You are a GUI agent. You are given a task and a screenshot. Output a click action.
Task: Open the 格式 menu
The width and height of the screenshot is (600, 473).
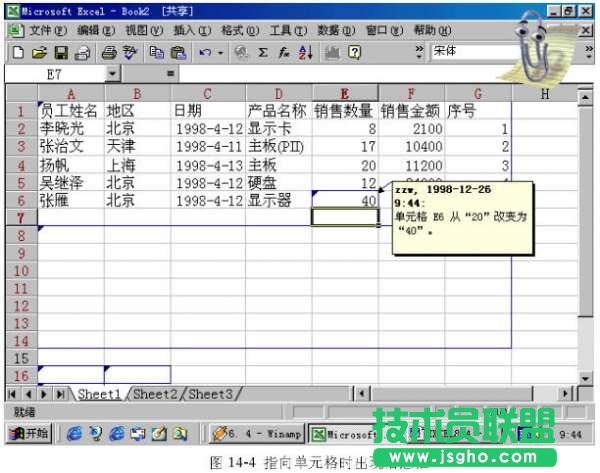tap(240, 31)
